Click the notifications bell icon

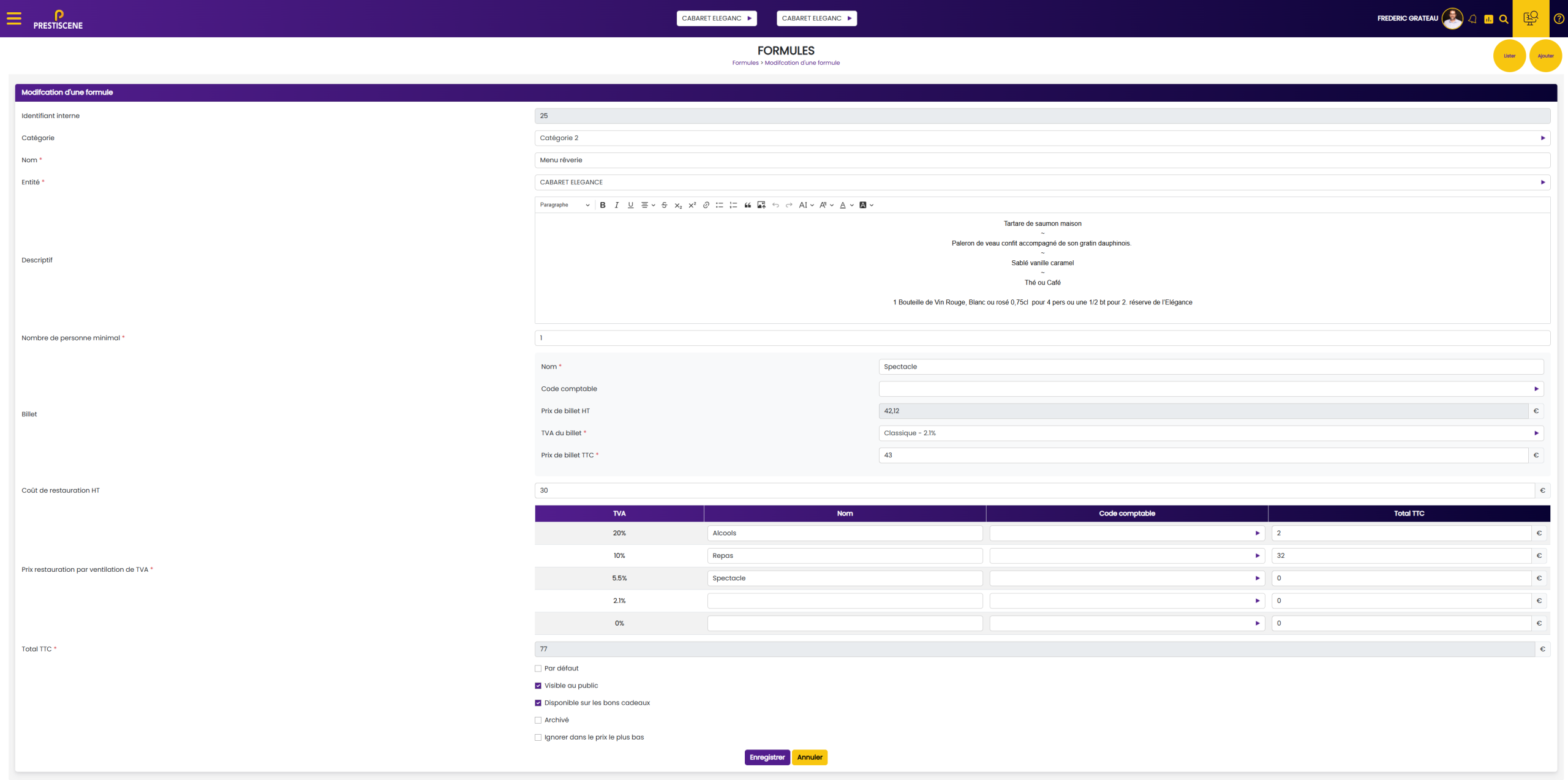click(x=1472, y=19)
